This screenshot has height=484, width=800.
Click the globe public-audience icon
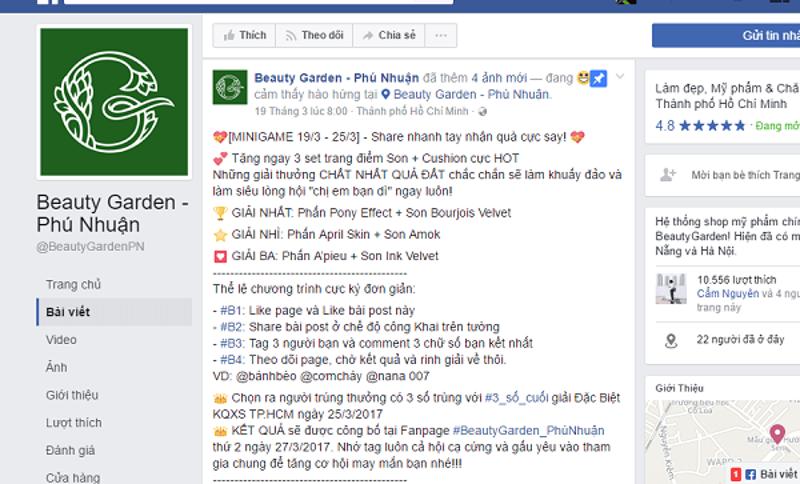[x=482, y=112]
